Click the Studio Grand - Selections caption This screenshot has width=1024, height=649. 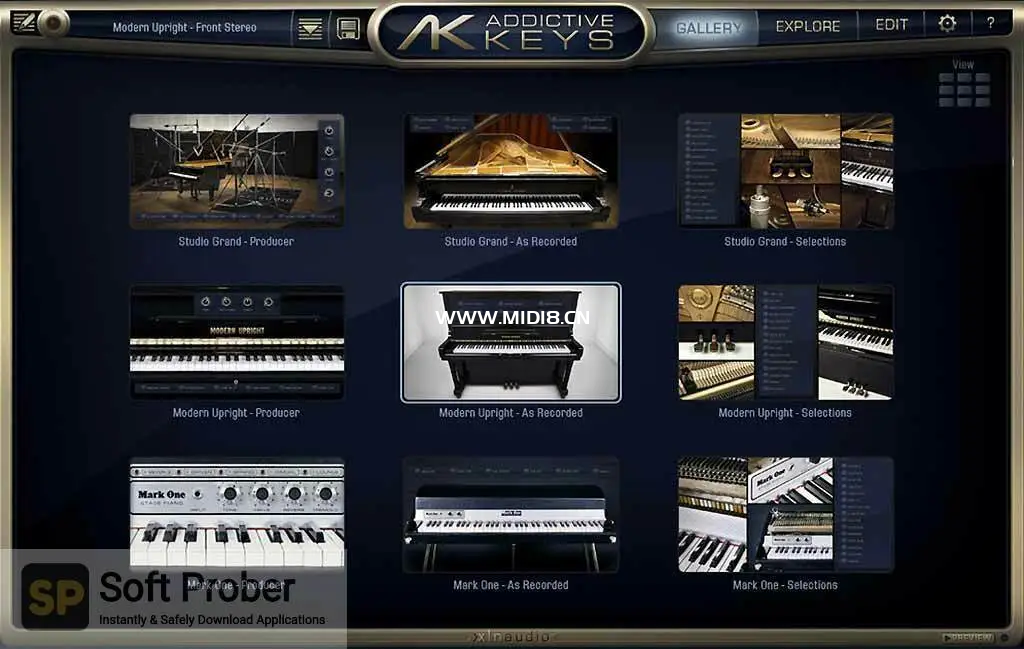click(x=785, y=242)
